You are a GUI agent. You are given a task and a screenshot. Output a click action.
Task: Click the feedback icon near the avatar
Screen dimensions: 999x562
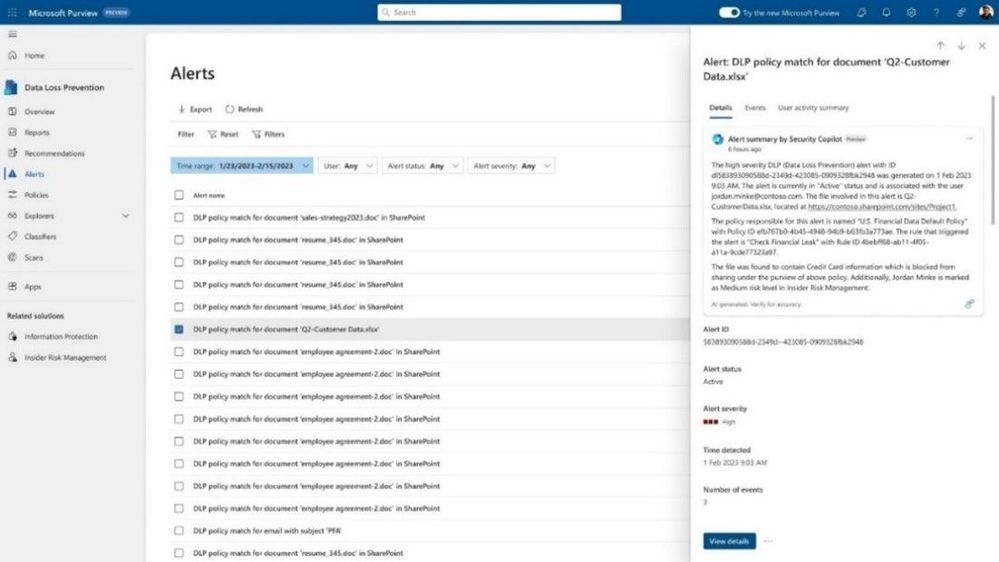(x=961, y=12)
